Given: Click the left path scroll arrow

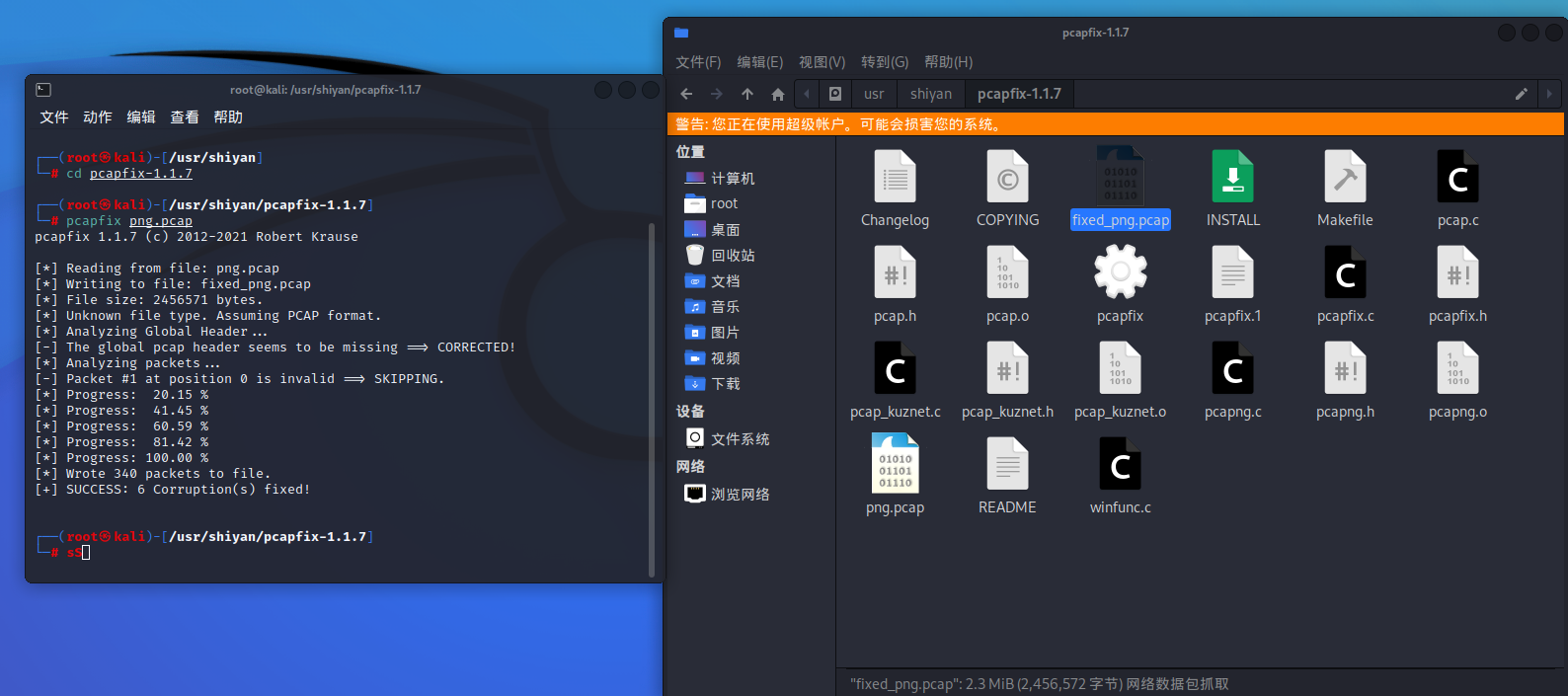Looking at the screenshot, I should [807, 94].
